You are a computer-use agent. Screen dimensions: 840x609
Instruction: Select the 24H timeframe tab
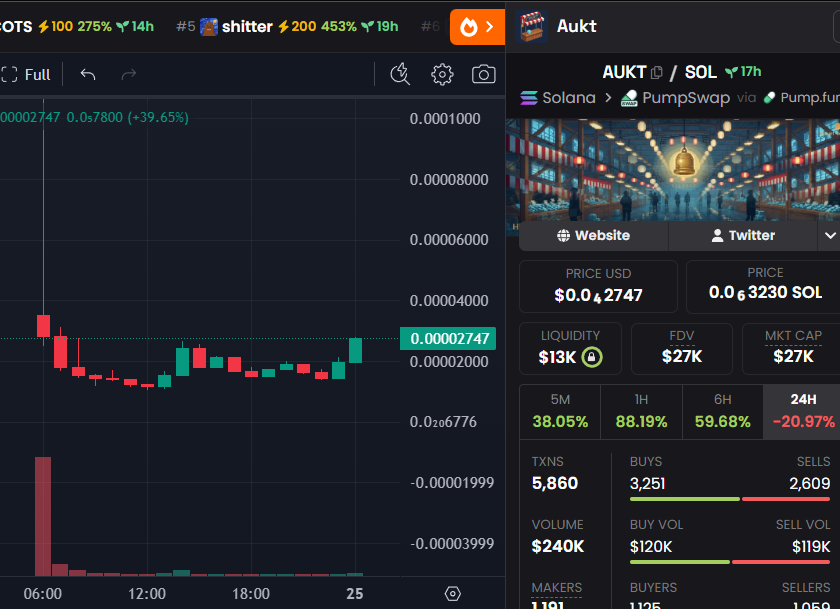click(803, 411)
